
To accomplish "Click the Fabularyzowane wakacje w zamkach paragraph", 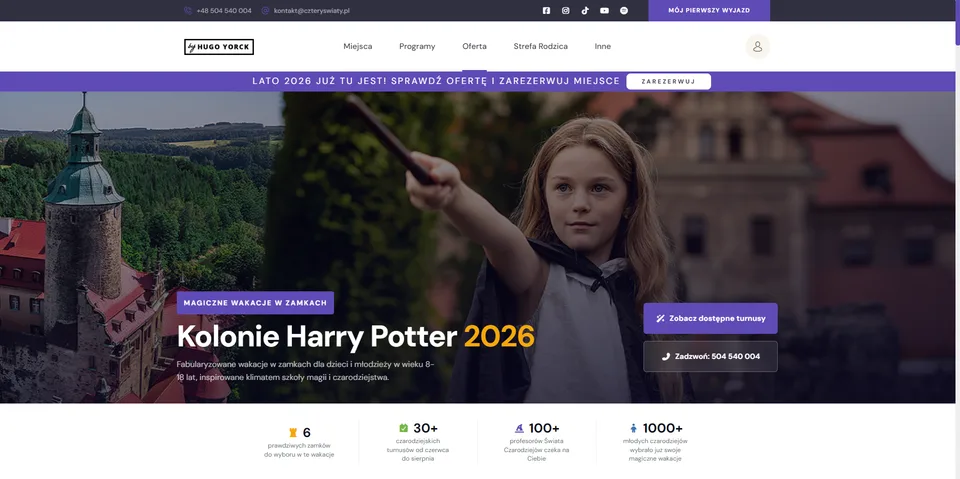I will point(306,371).
